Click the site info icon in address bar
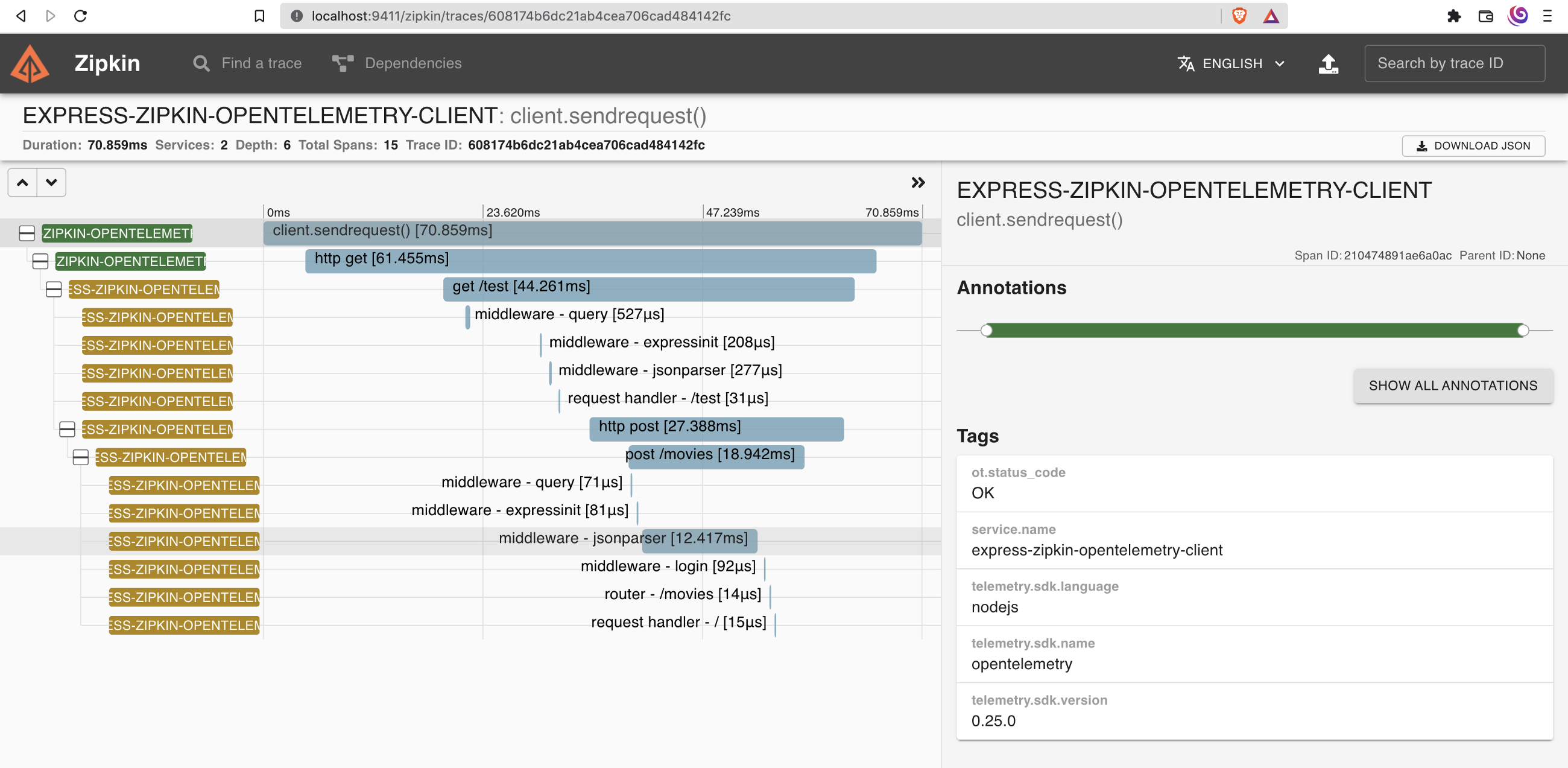This screenshot has height=768, width=1568. point(297,16)
